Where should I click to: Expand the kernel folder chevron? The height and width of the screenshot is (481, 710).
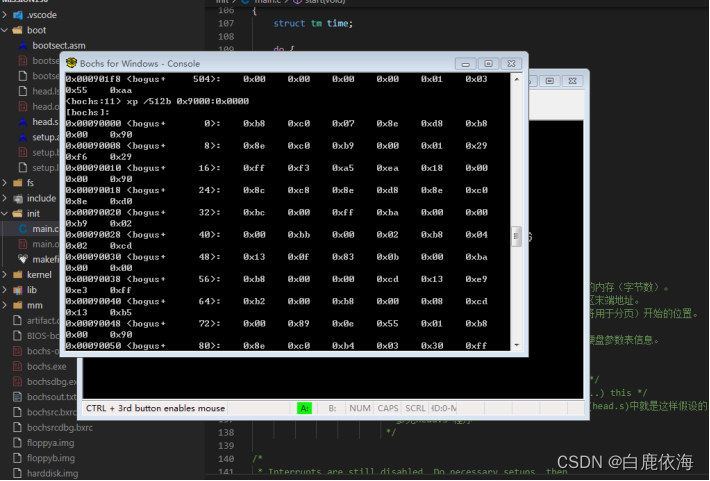pos(5,275)
